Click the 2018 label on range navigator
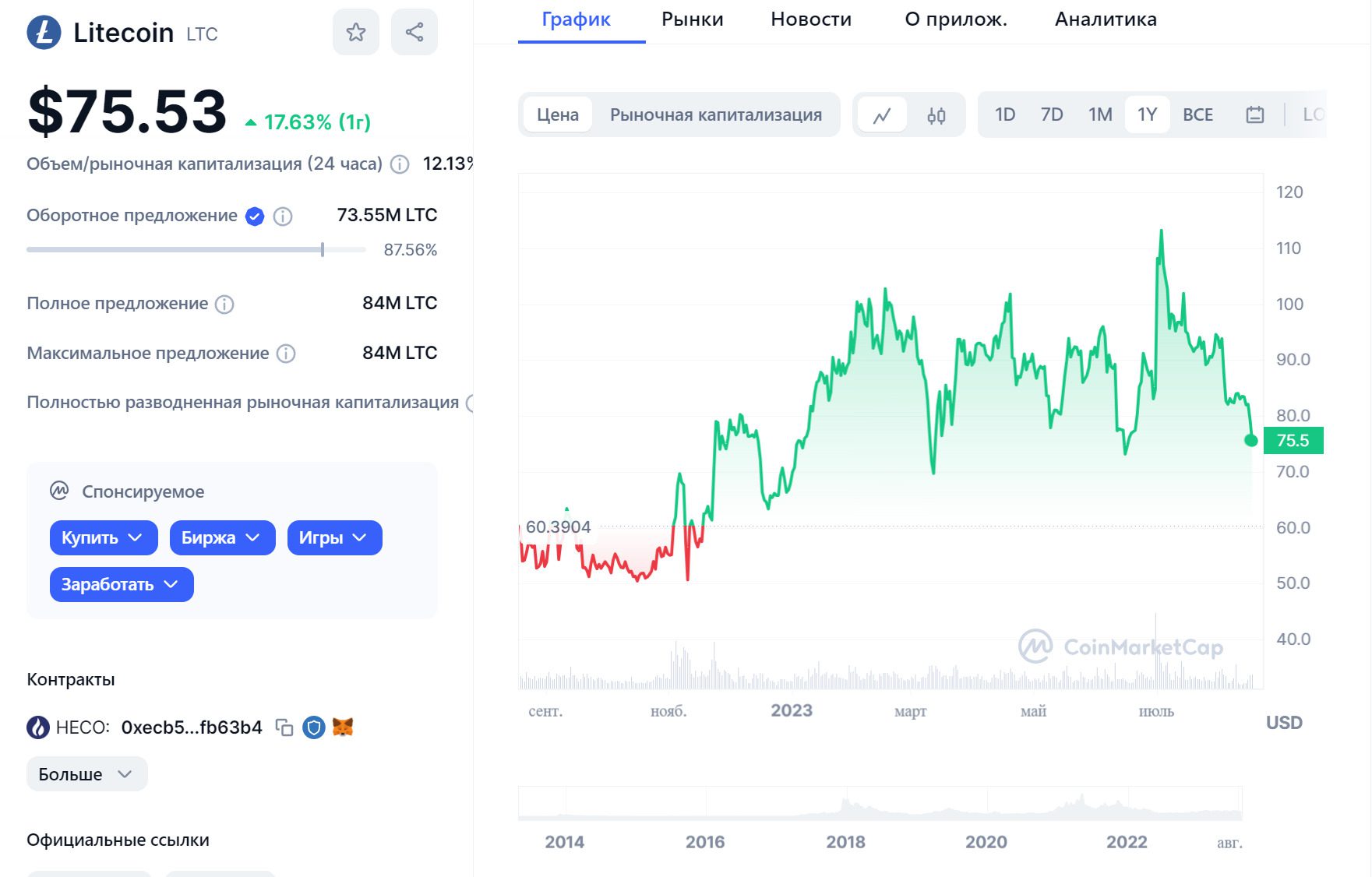This screenshot has height=877, width=1372. (845, 842)
